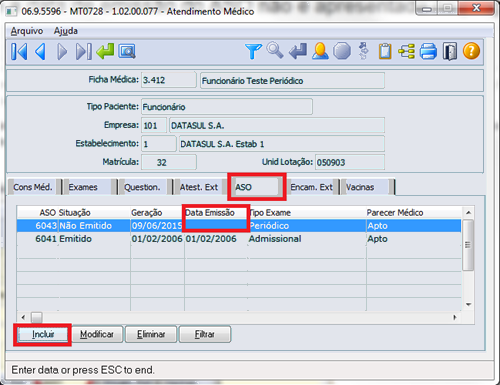The height and width of the screenshot is (385, 500).
Task: Go to next record arrow icon
Action: click(x=62, y=52)
